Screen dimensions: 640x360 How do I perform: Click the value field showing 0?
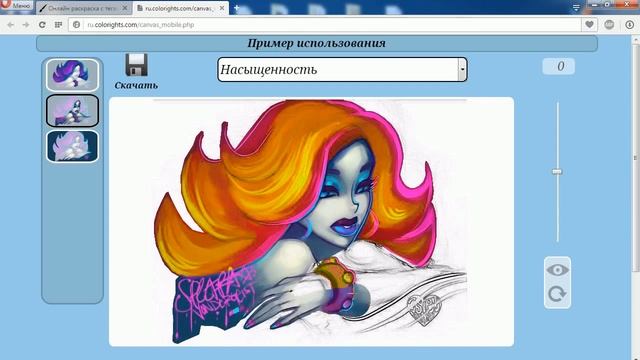(x=558, y=67)
